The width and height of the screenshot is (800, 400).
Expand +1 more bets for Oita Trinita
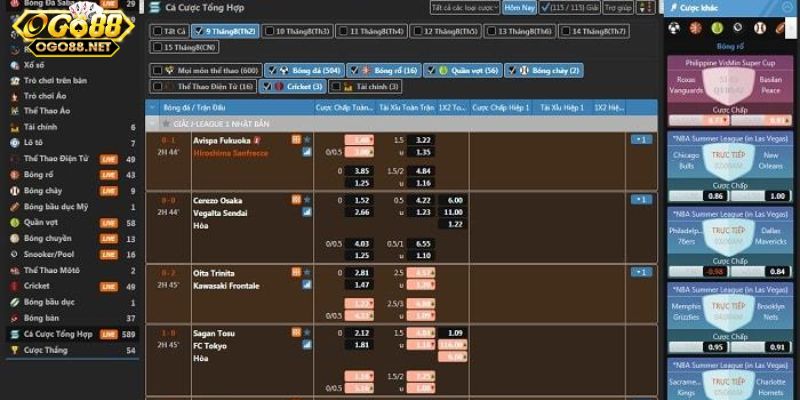pos(641,272)
